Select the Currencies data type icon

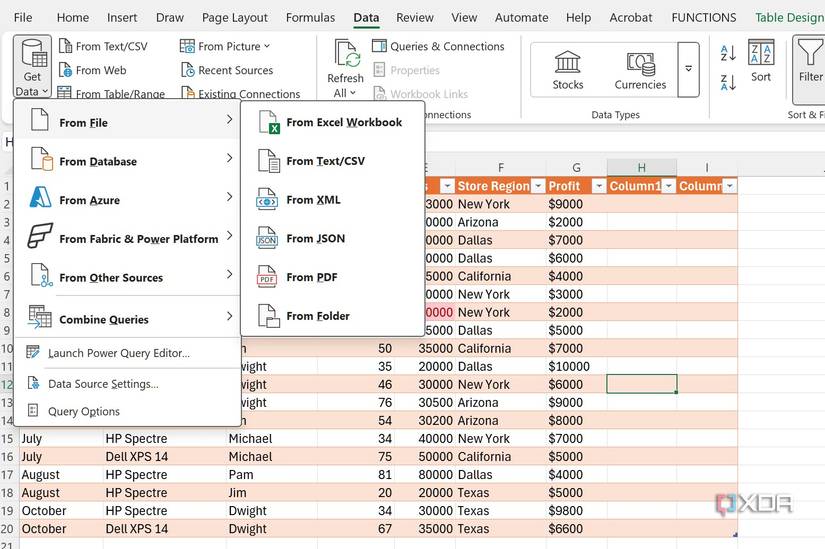click(x=640, y=62)
